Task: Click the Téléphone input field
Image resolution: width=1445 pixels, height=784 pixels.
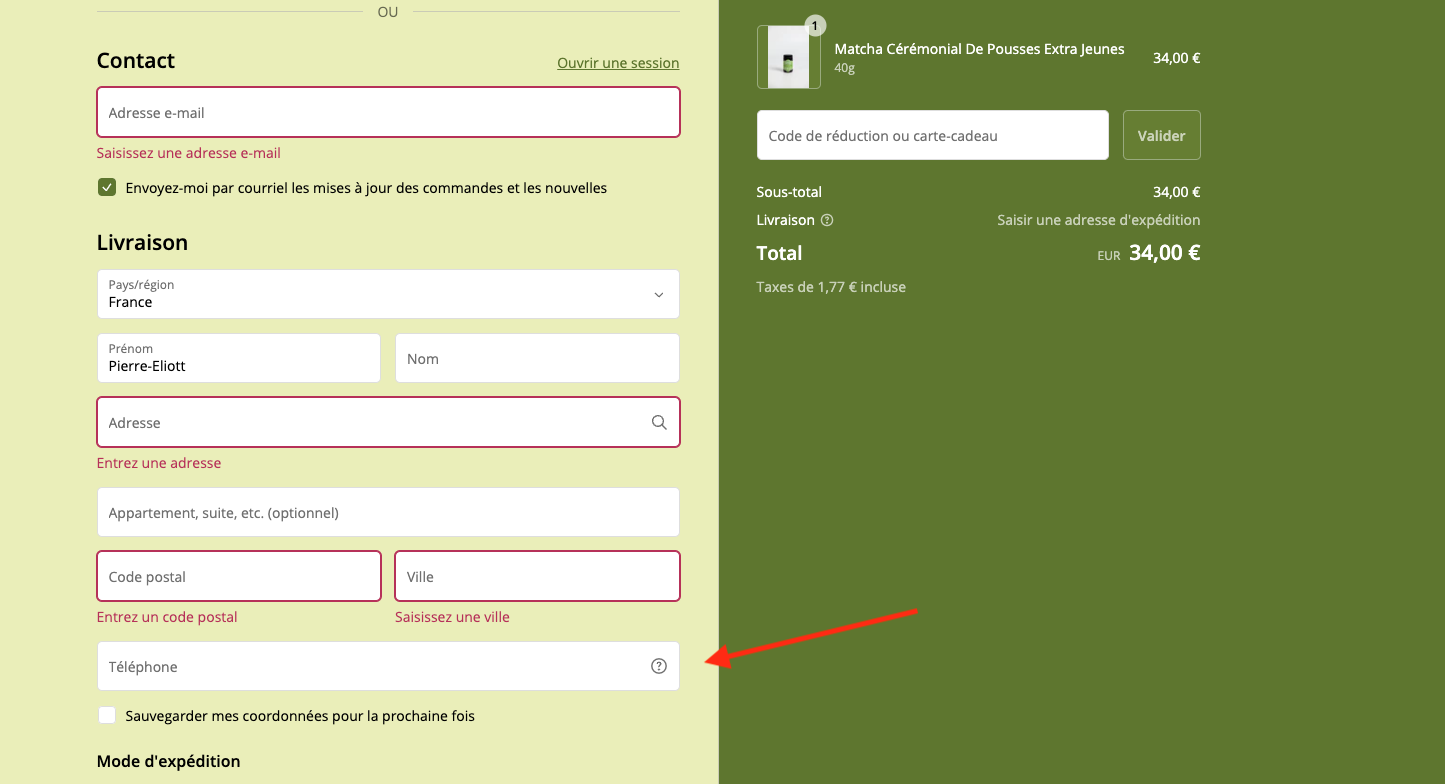Action: (x=370, y=666)
